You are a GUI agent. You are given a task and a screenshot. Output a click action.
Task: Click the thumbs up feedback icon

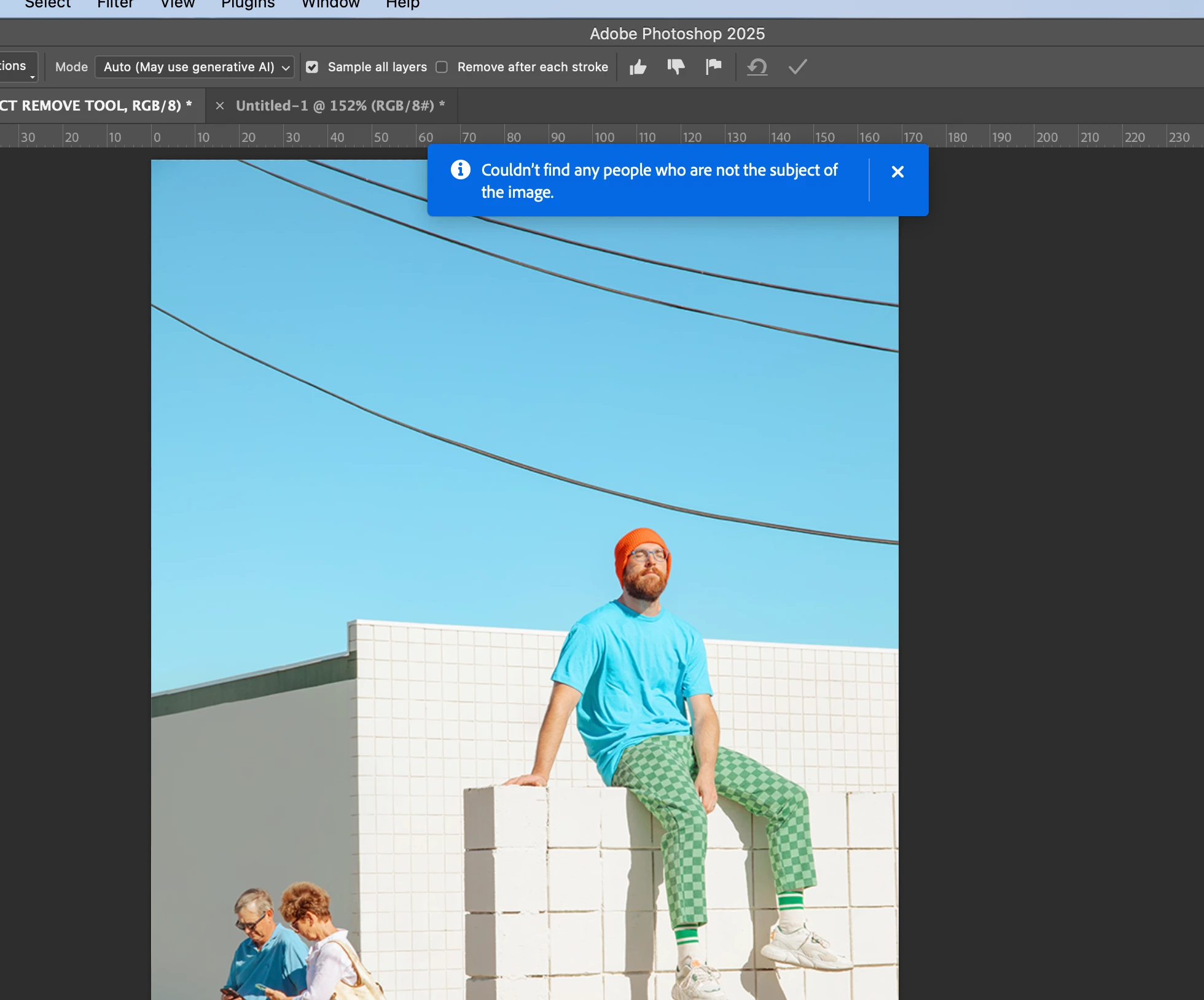coord(638,67)
